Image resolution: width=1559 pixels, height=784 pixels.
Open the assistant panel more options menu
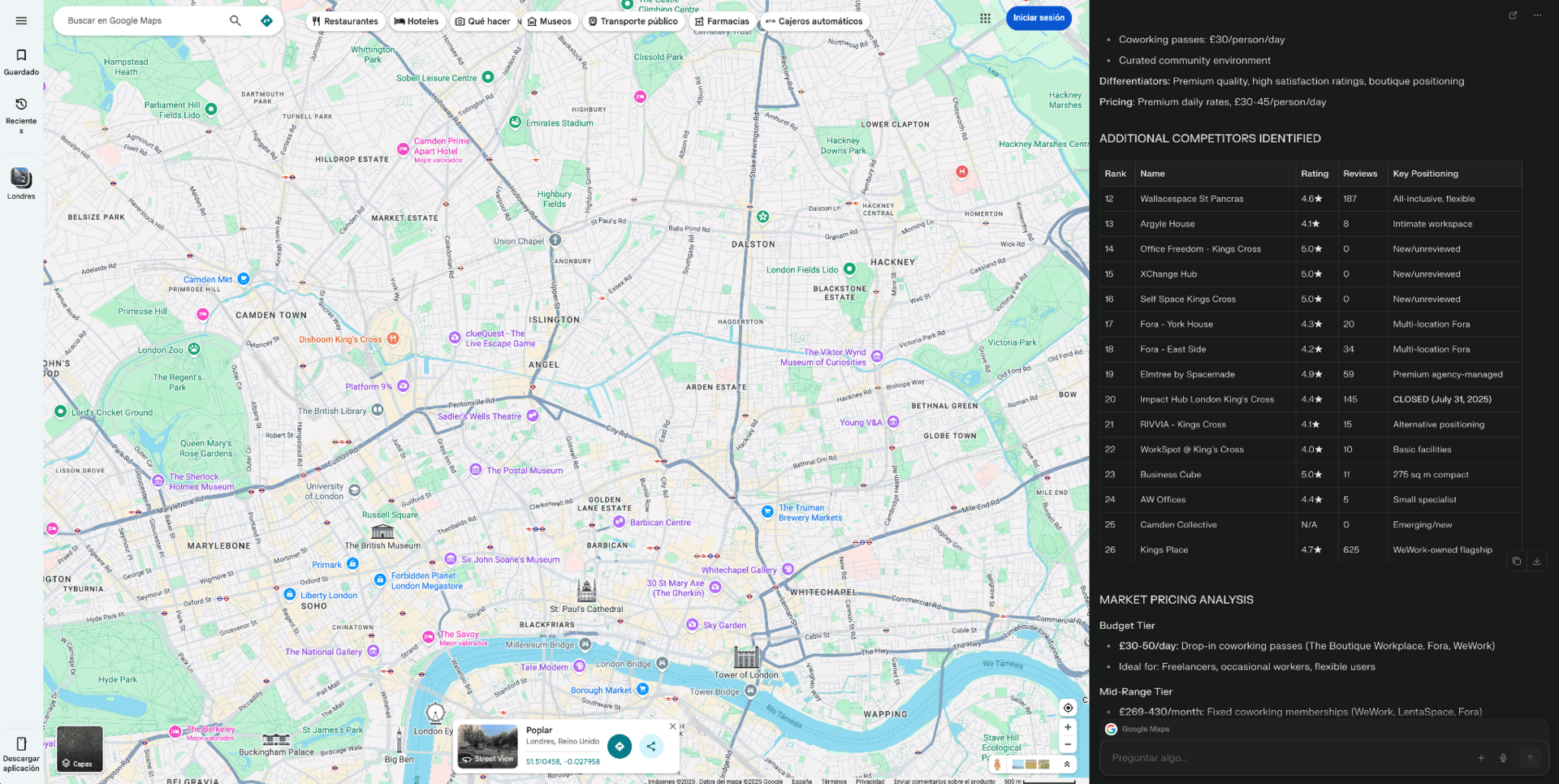click(x=1537, y=15)
